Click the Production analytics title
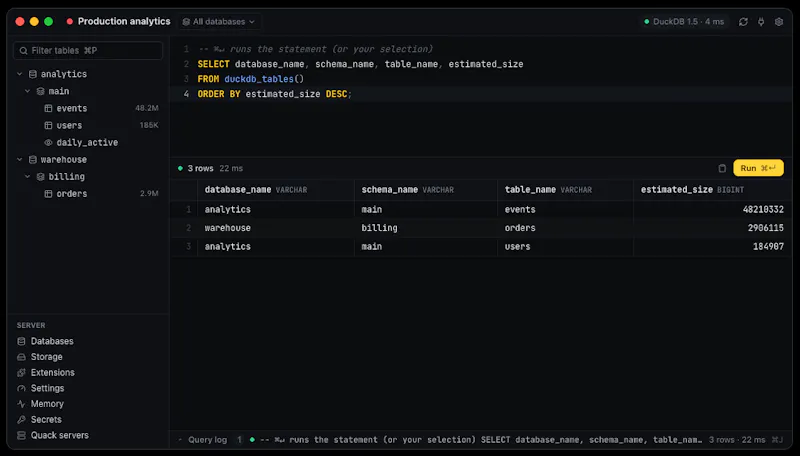800x456 pixels. tap(124, 21)
